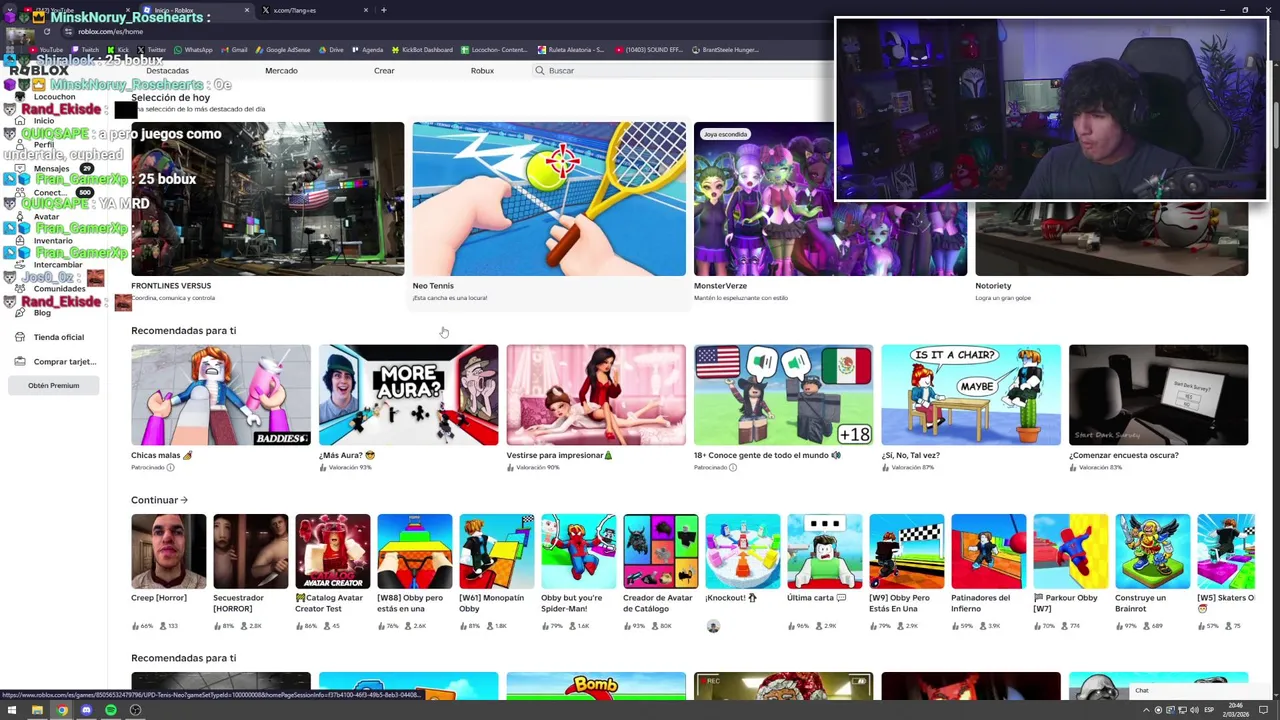This screenshot has height=720, width=1280.
Task: Go to Robux in top navigation
Action: point(482,71)
